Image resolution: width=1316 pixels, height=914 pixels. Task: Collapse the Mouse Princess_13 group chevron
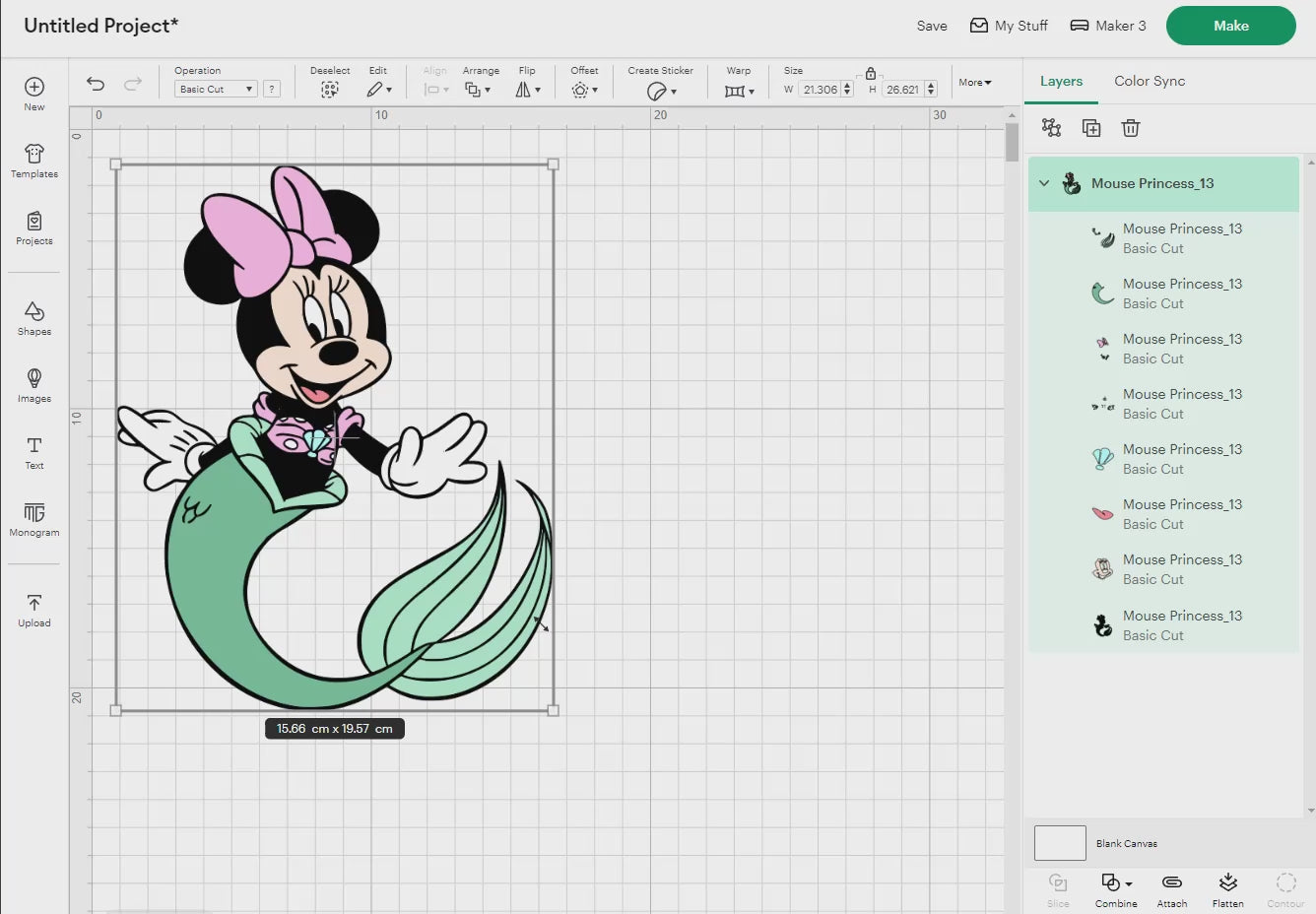pos(1044,183)
